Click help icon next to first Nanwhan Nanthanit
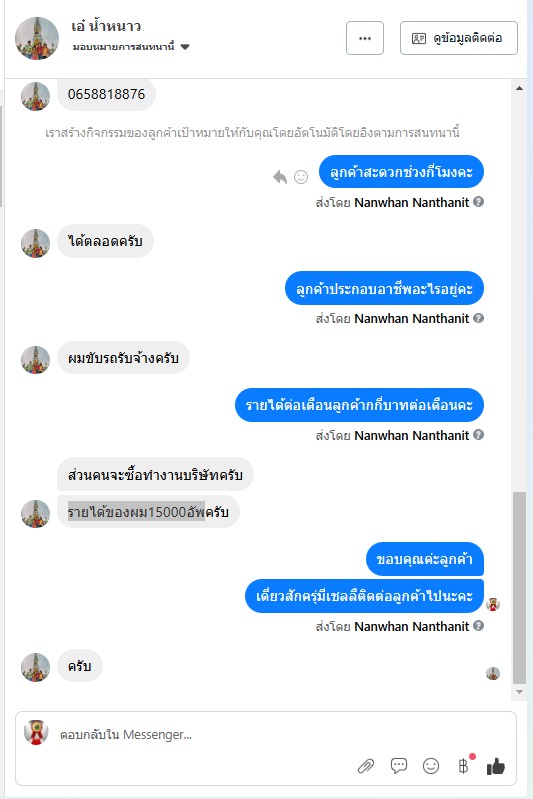533x799 pixels. tap(478, 202)
